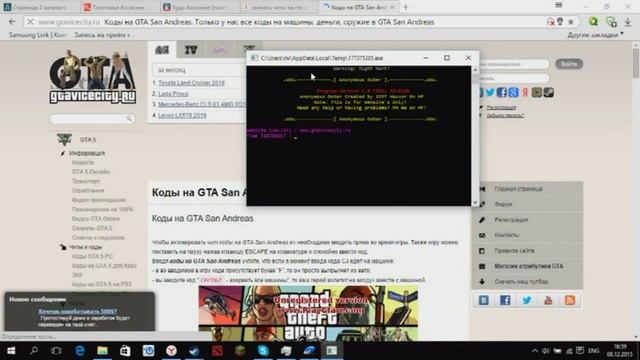Open Minecraft block taskbar icon
The image size is (640, 360).
[240, 351]
